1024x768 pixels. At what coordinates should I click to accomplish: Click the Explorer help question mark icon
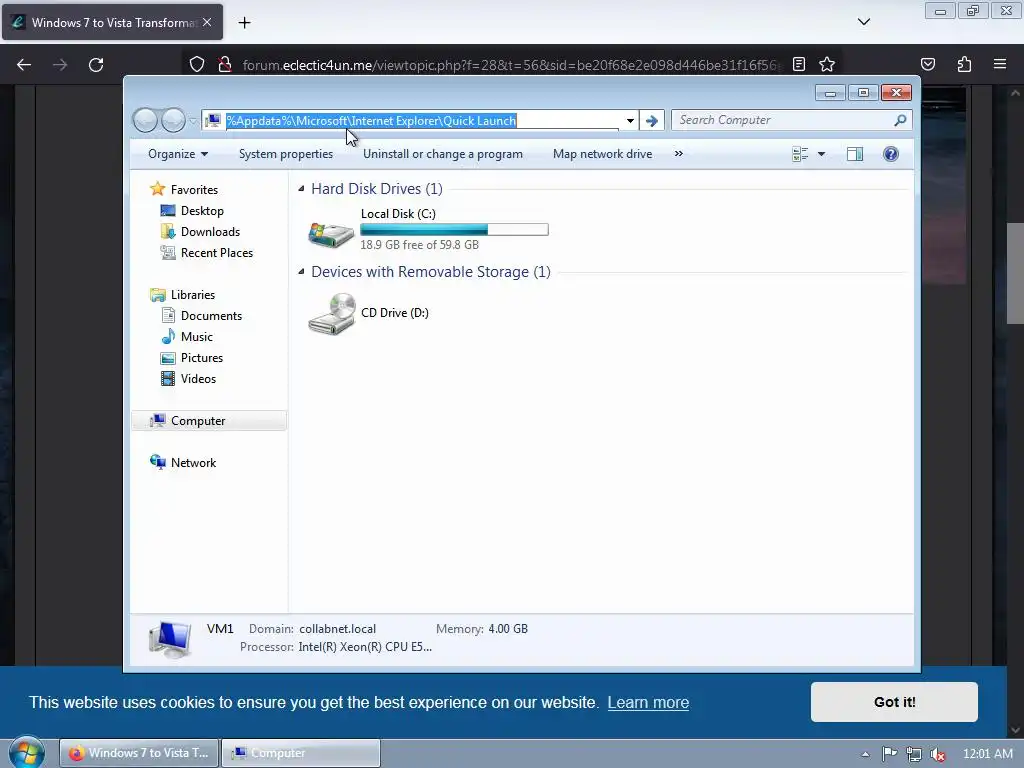[x=890, y=154]
